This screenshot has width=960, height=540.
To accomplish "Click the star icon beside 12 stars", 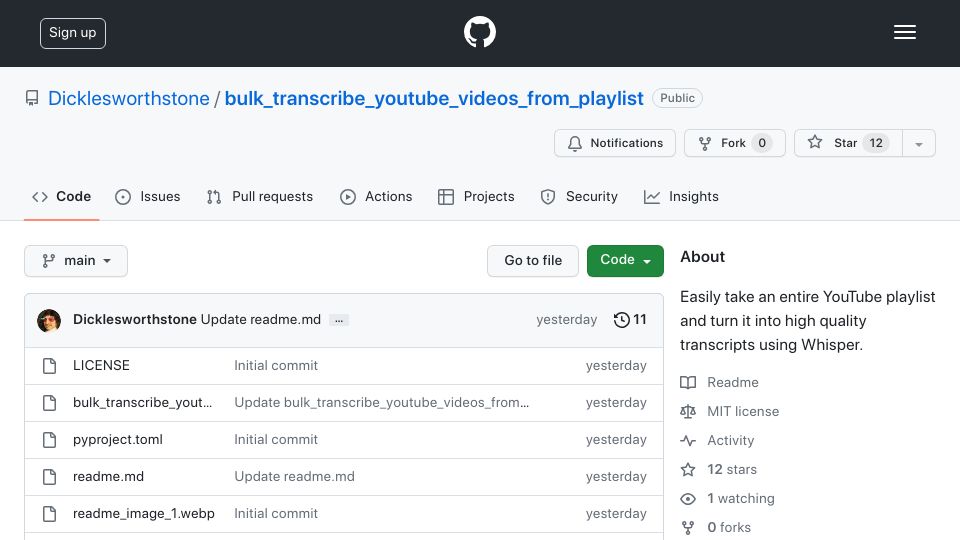I will coord(688,470).
